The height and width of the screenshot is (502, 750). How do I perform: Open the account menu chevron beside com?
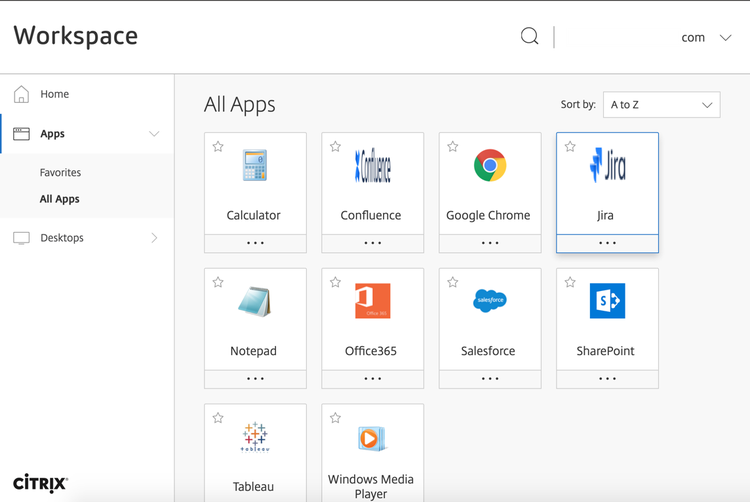point(726,37)
